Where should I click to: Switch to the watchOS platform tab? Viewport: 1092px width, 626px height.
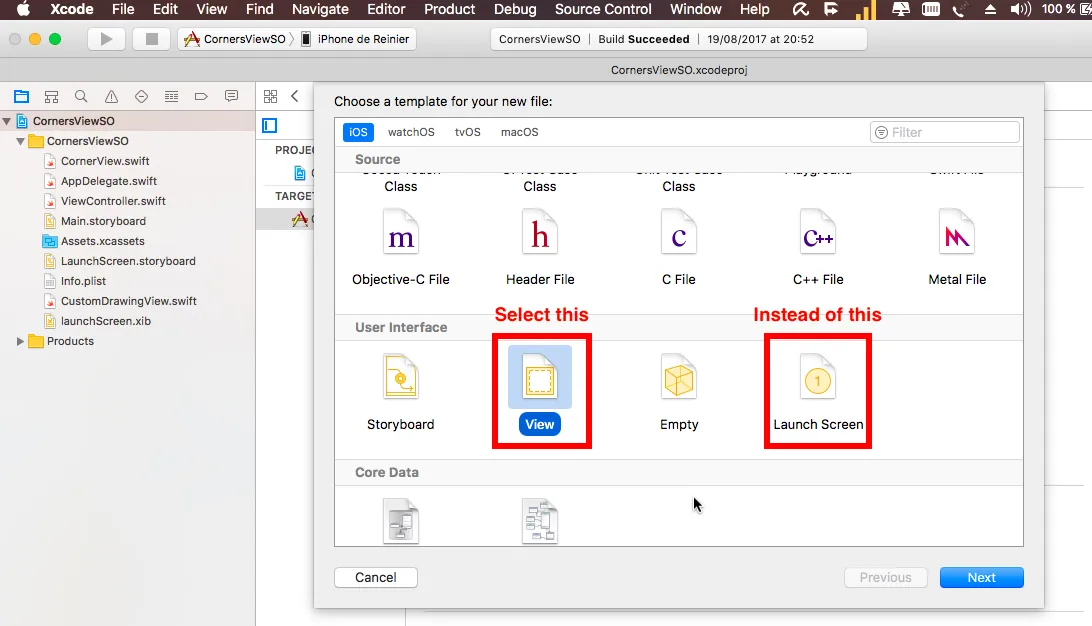coord(411,132)
